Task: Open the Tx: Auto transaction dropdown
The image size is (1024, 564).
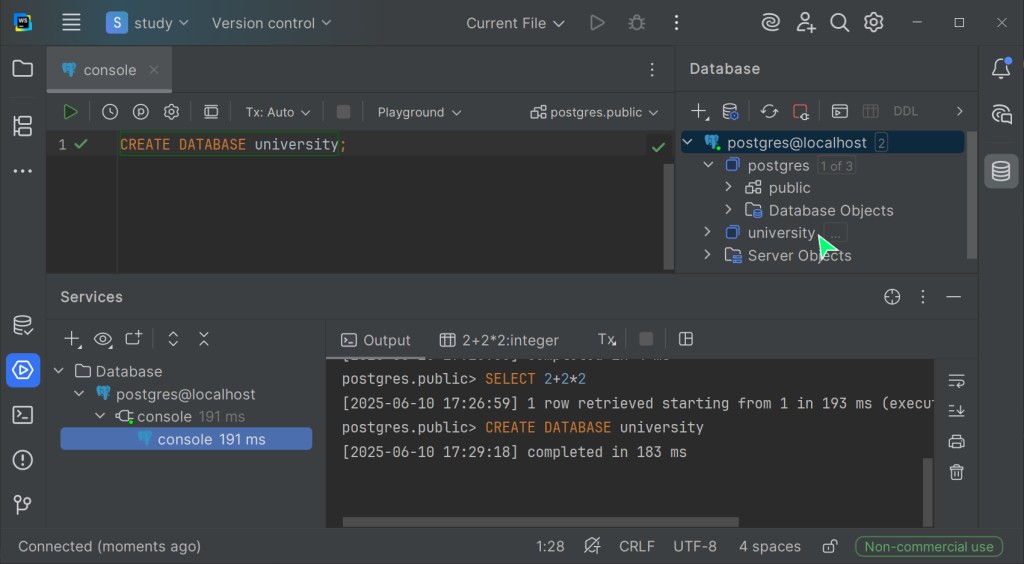Action: click(x=278, y=112)
